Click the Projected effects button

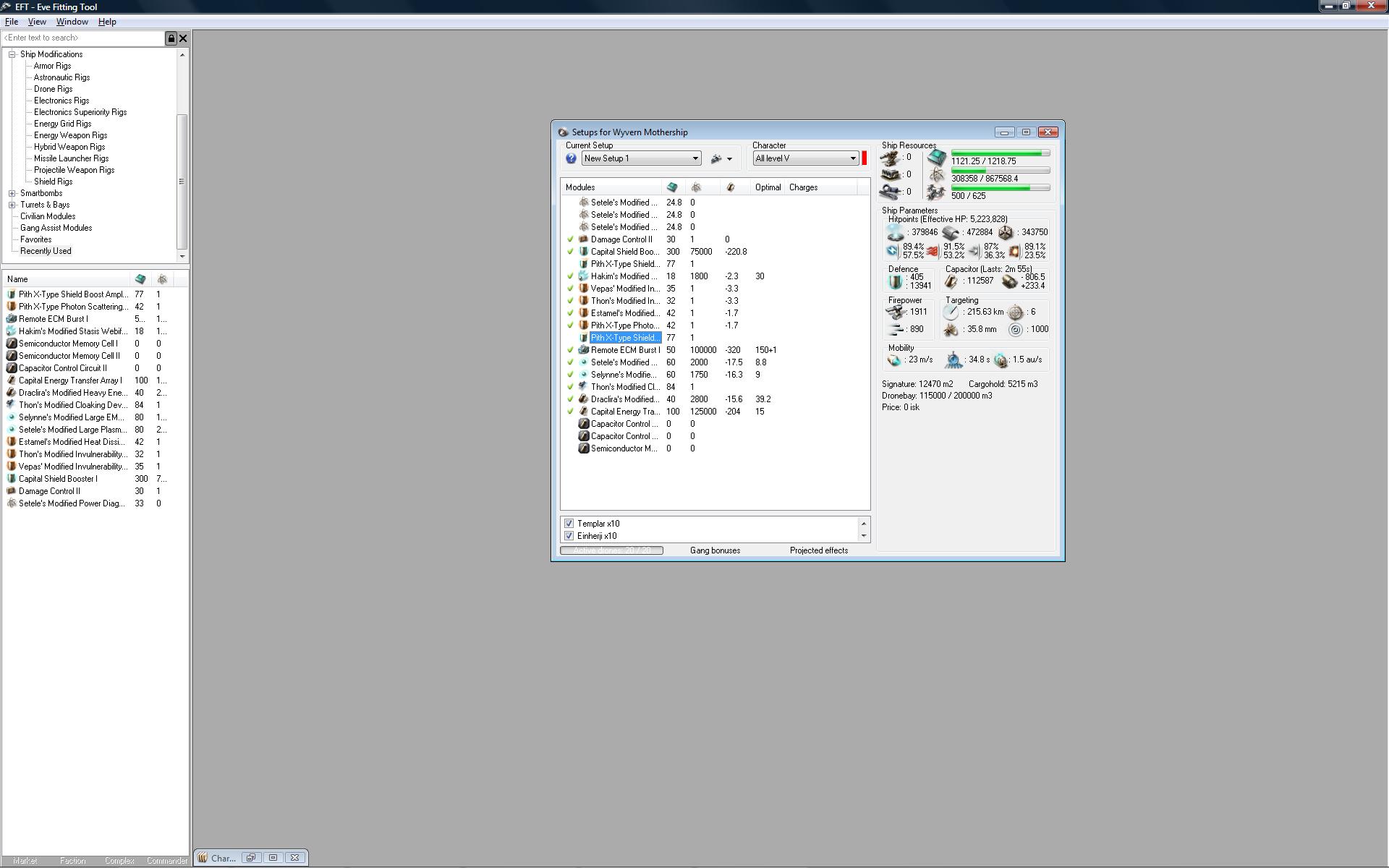[818, 550]
